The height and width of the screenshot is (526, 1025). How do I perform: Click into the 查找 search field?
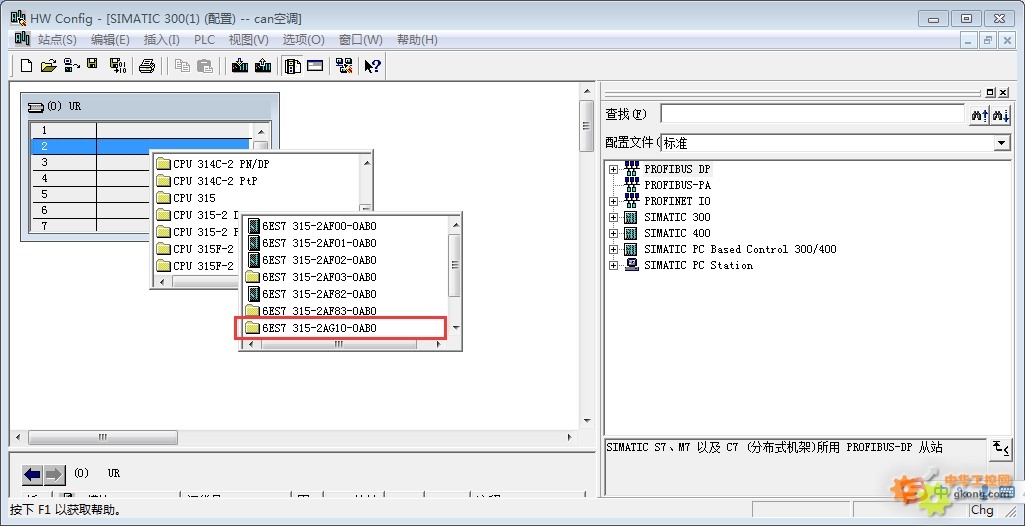click(813, 114)
